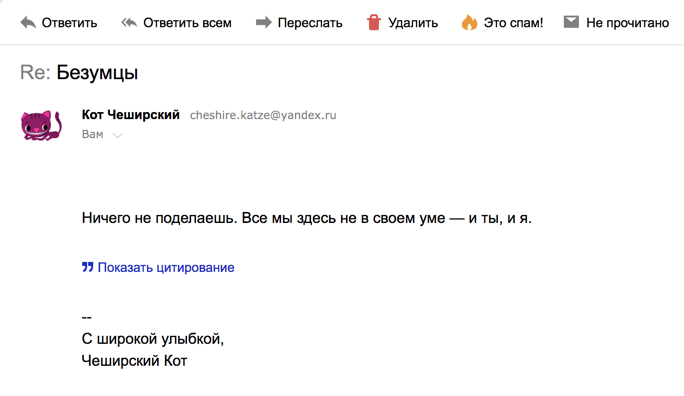
Task: Click sender name Кот Чеширский
Action: point(131,115)
